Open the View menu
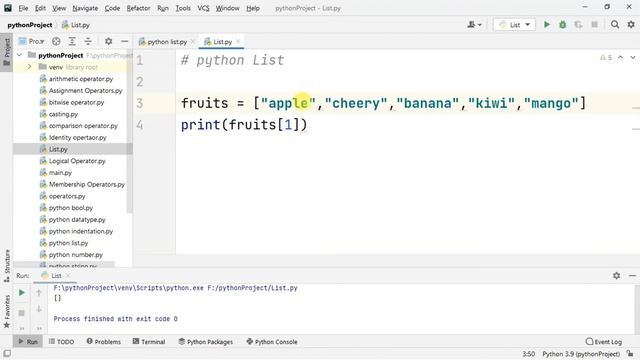Viewport: 640px width, 360px height. pyautogui.click(x=59, y=8)
